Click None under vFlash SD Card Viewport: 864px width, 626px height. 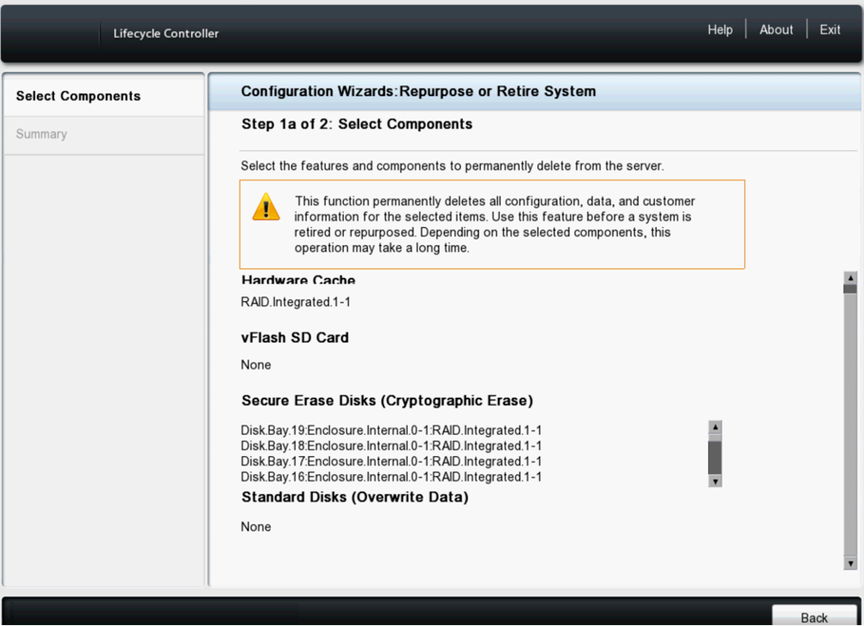tap(256, 365)
